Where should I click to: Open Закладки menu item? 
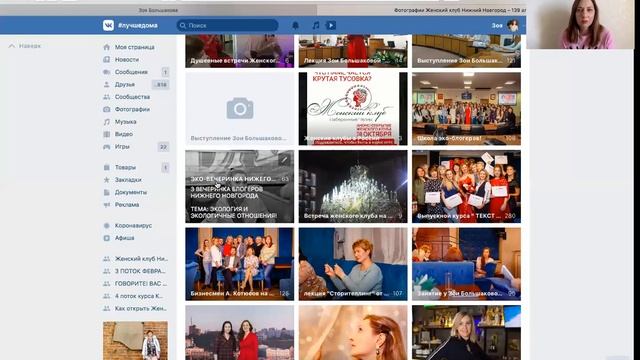pos(128,180)
